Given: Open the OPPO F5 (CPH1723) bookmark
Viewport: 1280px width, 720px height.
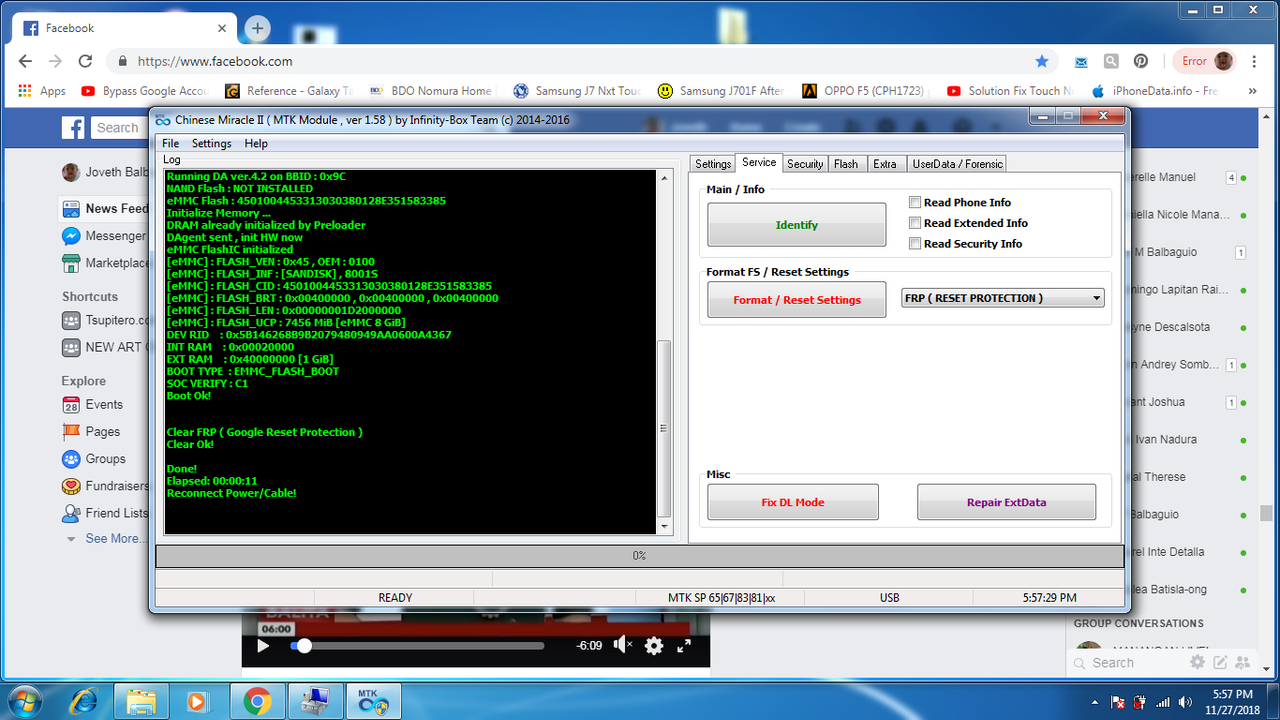Looking at the screenshot, I should point(865,91).
